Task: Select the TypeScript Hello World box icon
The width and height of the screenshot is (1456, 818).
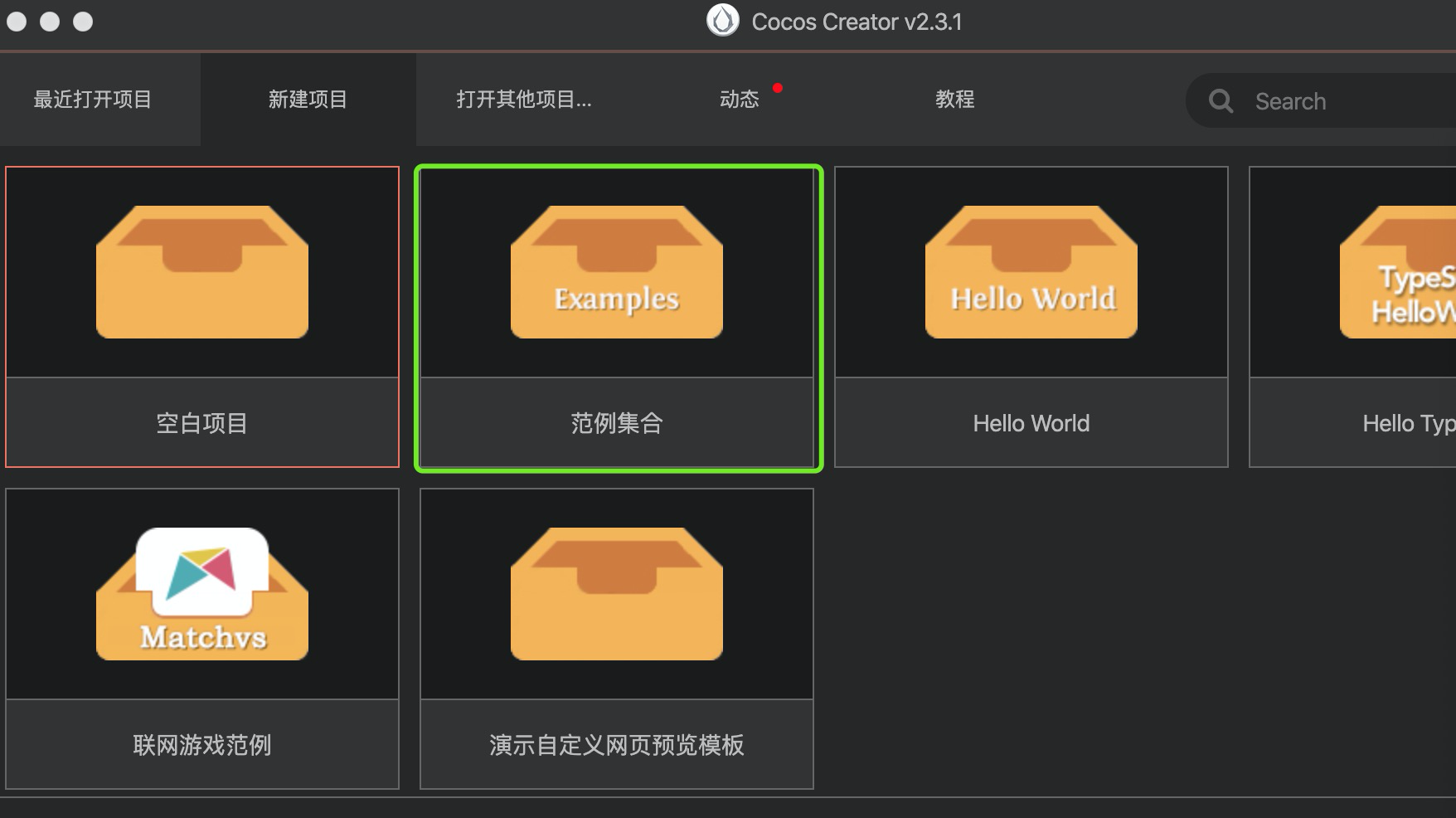Action: pyautogui.click(x=1398, y=272)
